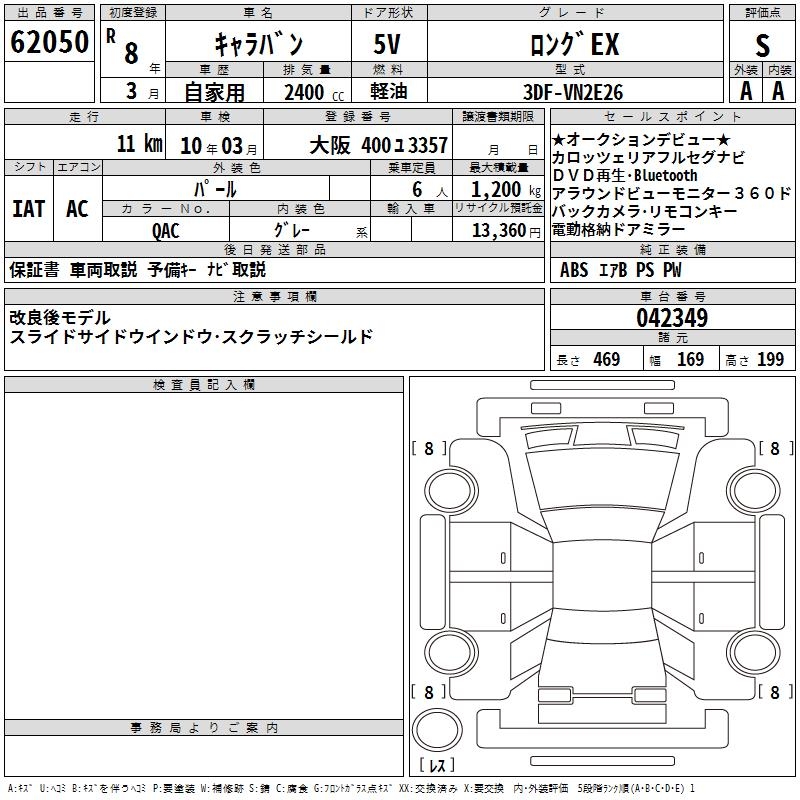Select interior color グレー
The width and height of the screenshot is (800, 800).
tap(292, 230)
